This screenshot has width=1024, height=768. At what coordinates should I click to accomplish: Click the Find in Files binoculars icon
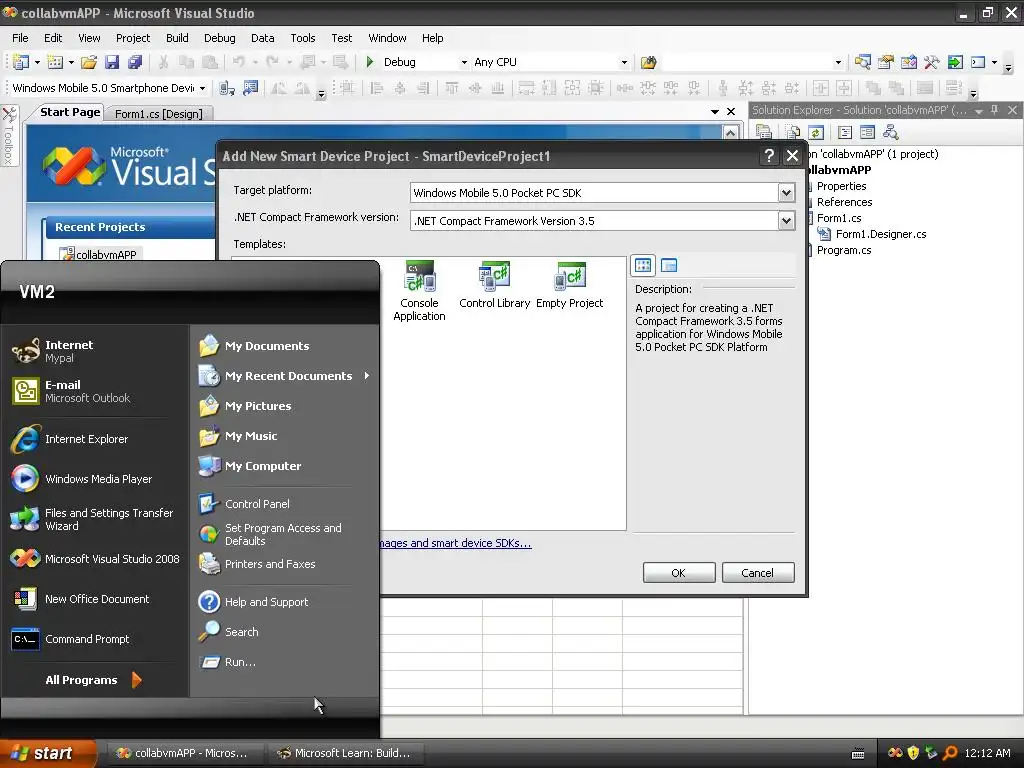click(648, 62)
